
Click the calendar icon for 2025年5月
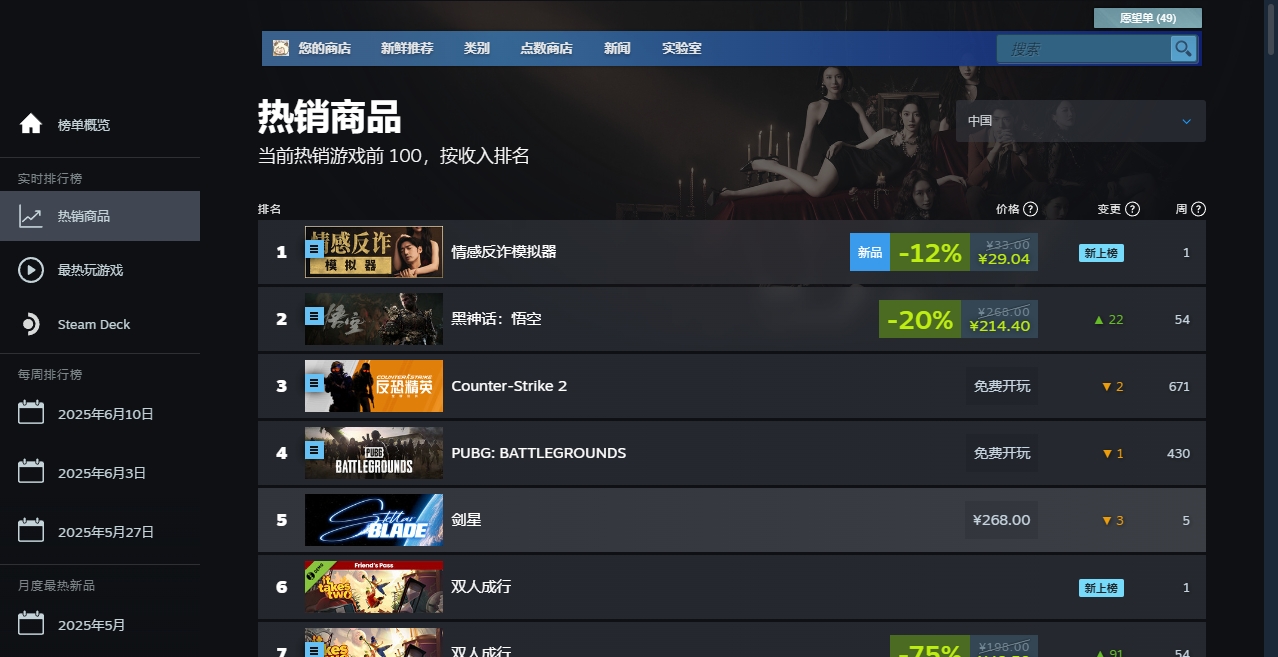[x=31, y=624]
